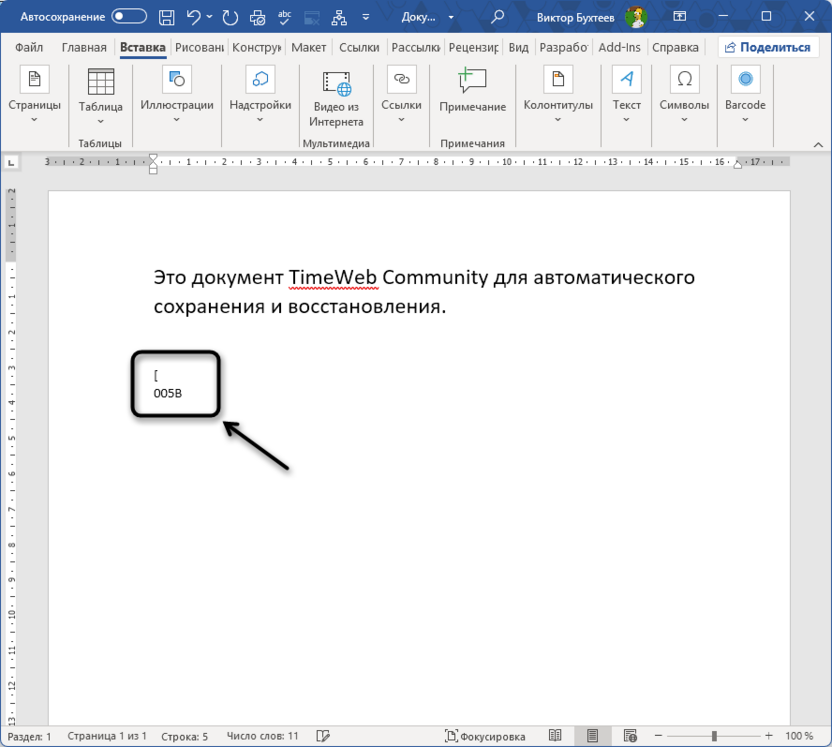Open print preview from the quick access toolbar
The image size is (832, 747).
tap(257, 18)
